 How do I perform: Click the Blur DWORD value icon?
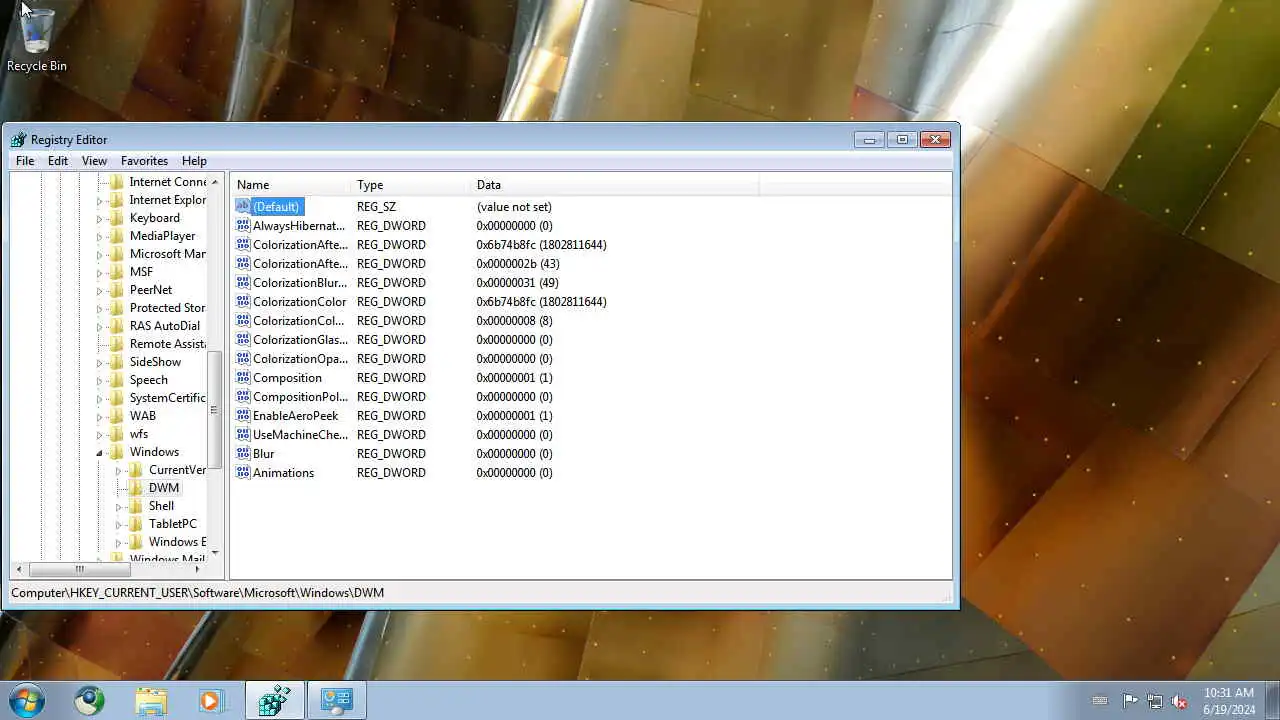(x=243, y=454)
